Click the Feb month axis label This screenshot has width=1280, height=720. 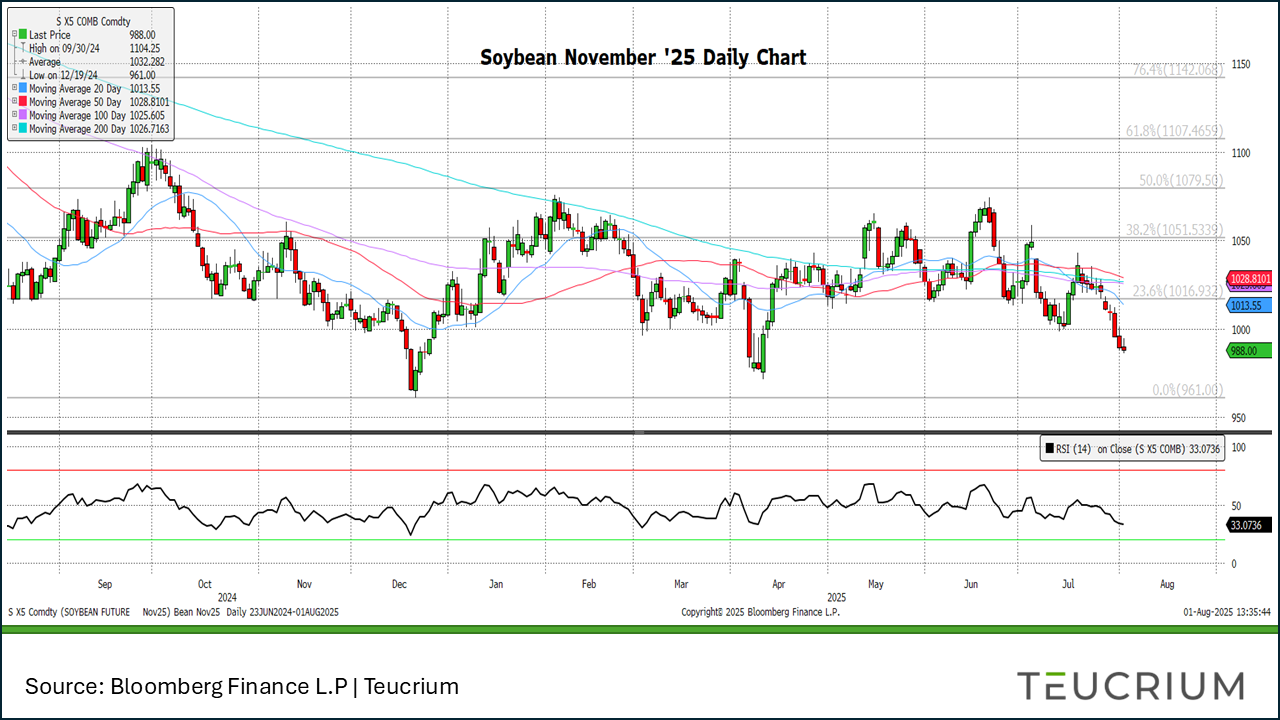pyautogui.click(x=590, y=583)
